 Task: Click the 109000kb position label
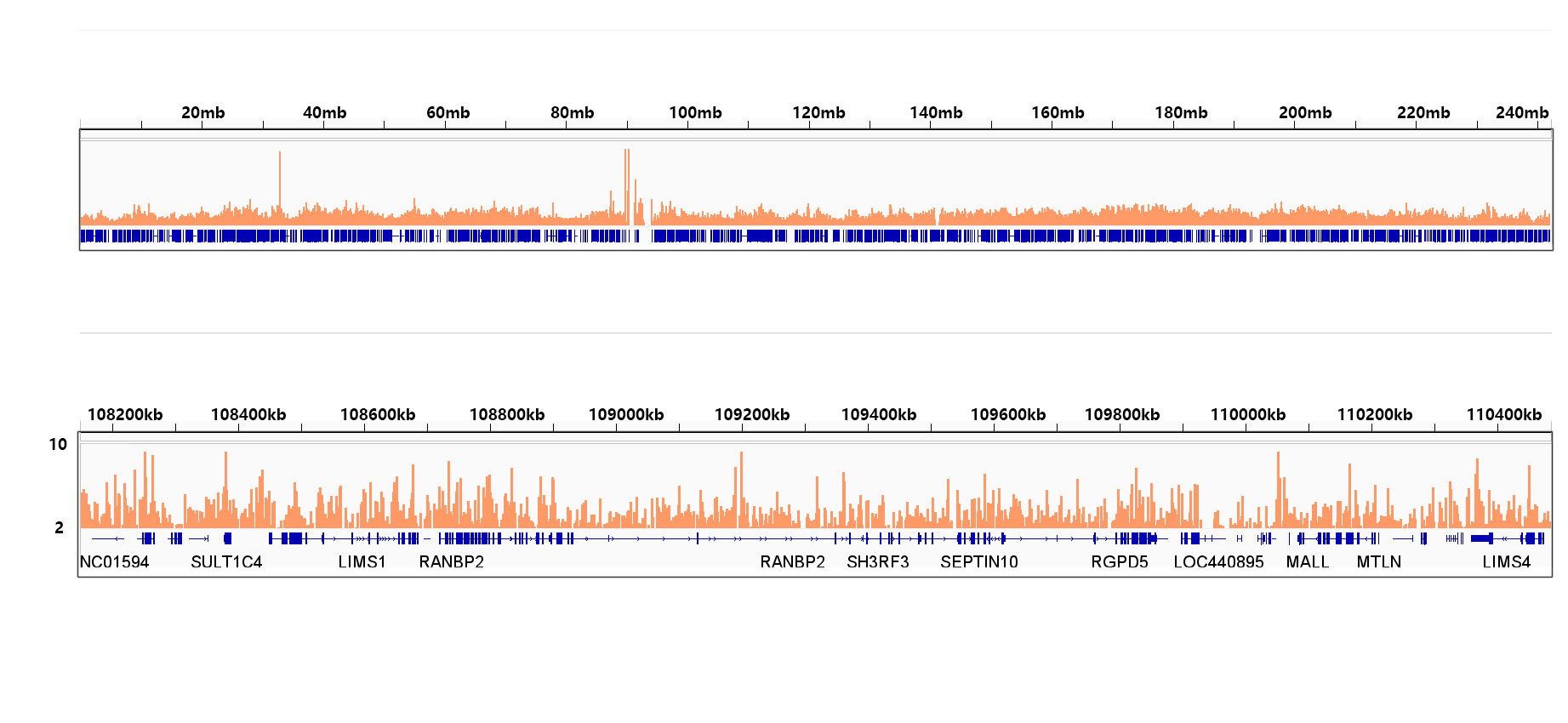(625, 414)
